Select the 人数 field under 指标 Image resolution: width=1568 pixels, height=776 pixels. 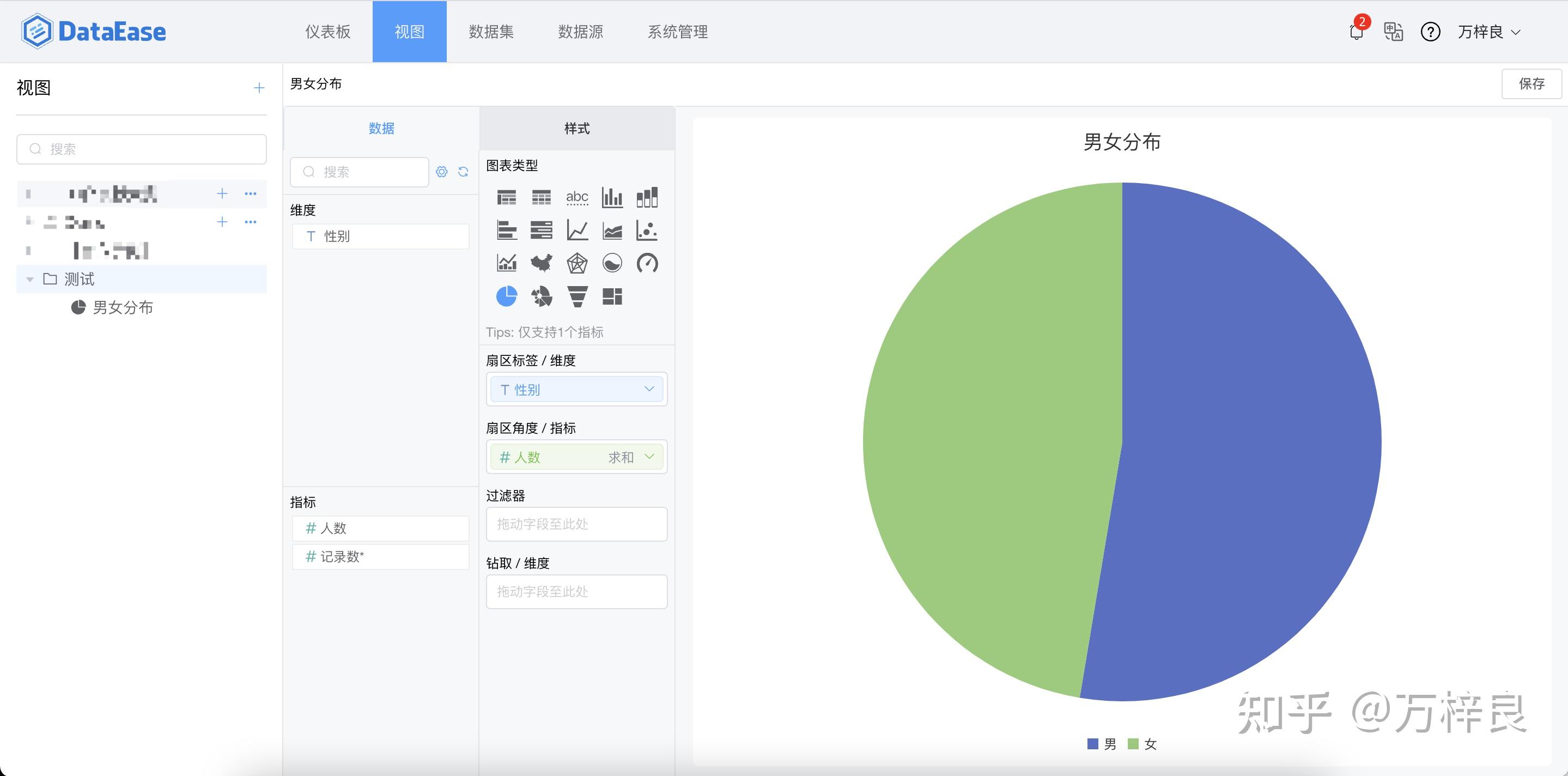[381, 528]
